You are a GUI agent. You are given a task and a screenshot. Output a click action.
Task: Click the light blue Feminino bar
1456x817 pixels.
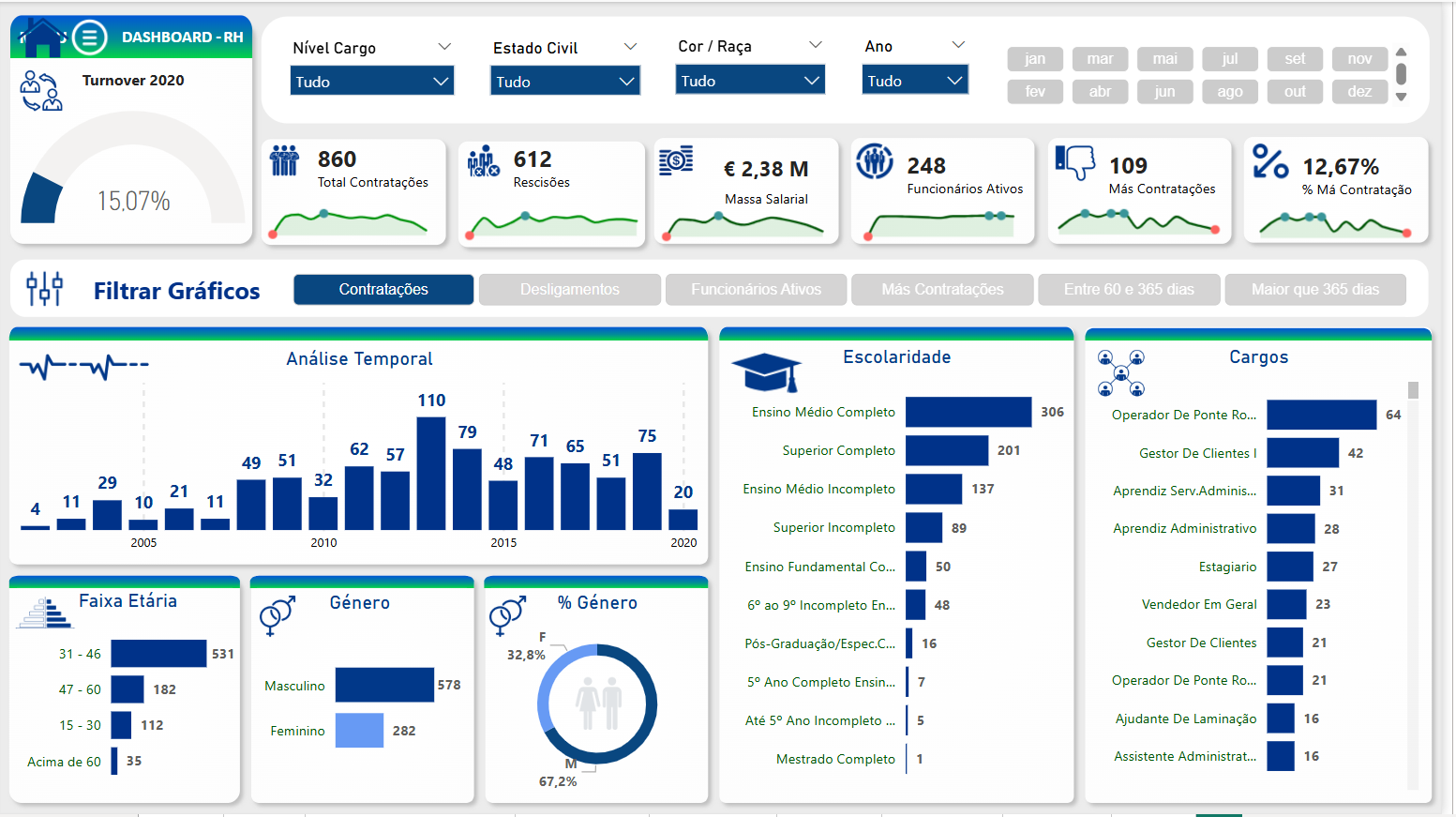pos(359,731)
